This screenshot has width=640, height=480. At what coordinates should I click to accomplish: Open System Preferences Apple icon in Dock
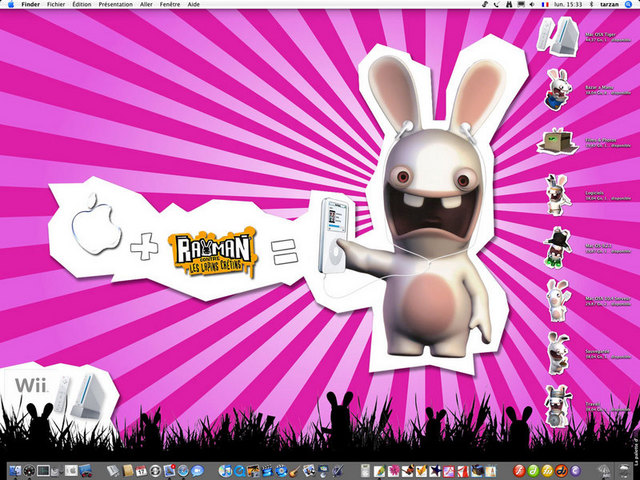(71, 471)
